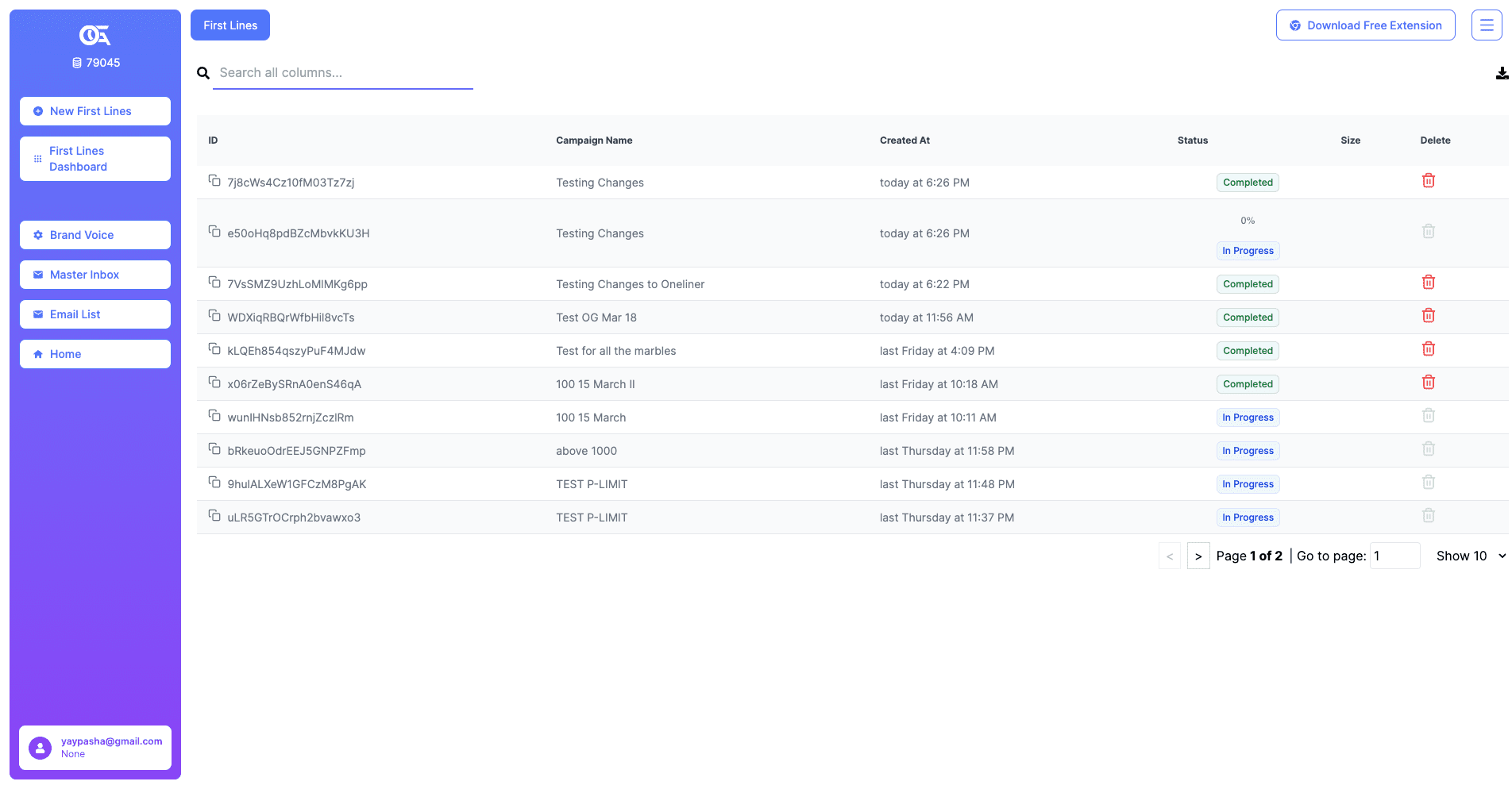The height and width of the screenshot is (789, 1512).
Task: Open the hamburger menu
Action: [1487, 25]
